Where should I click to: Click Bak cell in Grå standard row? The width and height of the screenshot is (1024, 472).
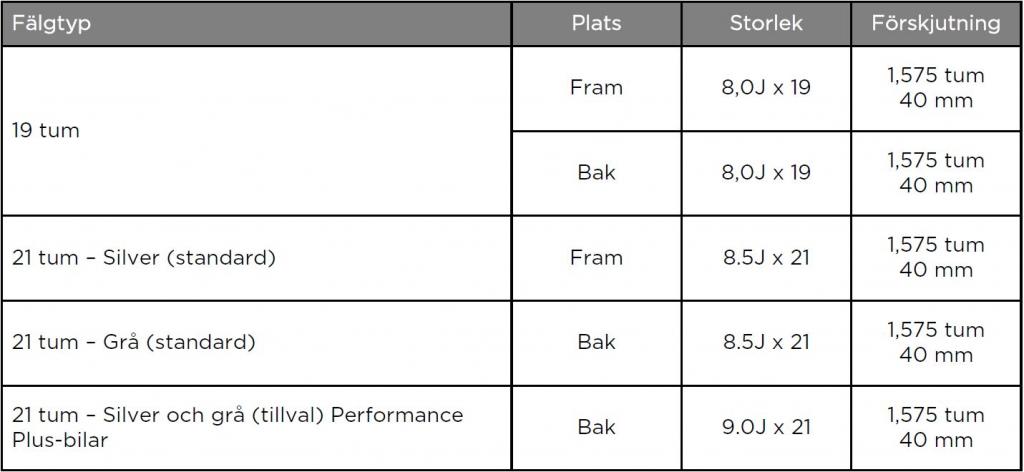click(x=596, y=343)
